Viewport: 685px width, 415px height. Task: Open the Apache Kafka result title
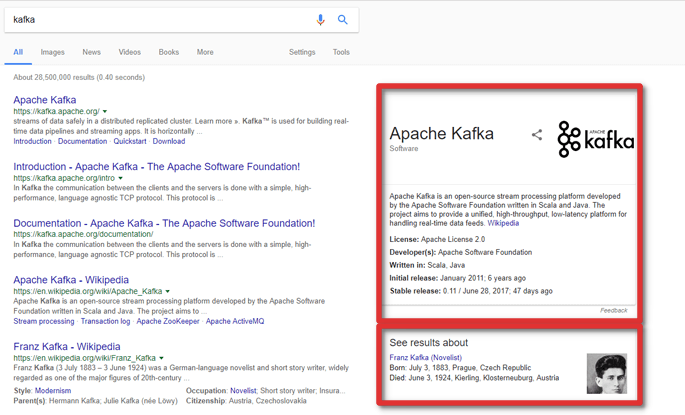[x=45, y=100]
